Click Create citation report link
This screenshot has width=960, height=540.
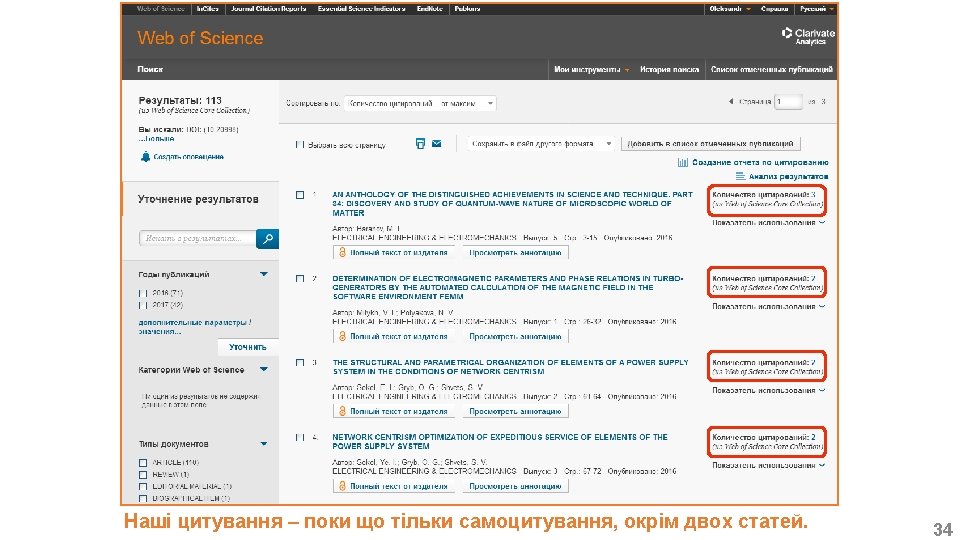point(760,162)
